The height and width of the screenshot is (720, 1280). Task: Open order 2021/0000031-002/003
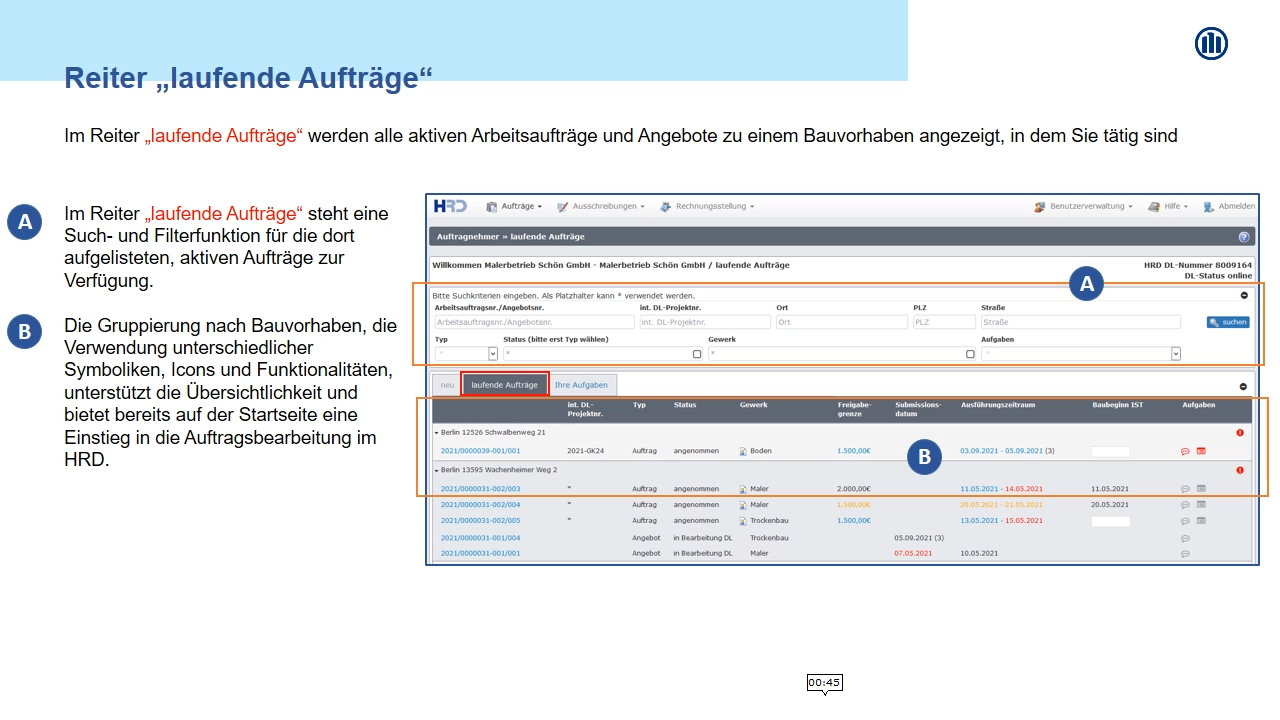click(480, 489)
